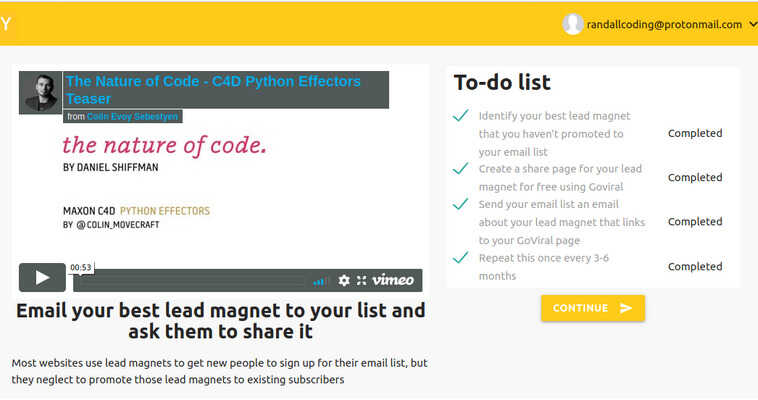This screenshot has height=400, width=758.
Task: Select the 'Send your email list an email' text
Action: click(562, 222)
